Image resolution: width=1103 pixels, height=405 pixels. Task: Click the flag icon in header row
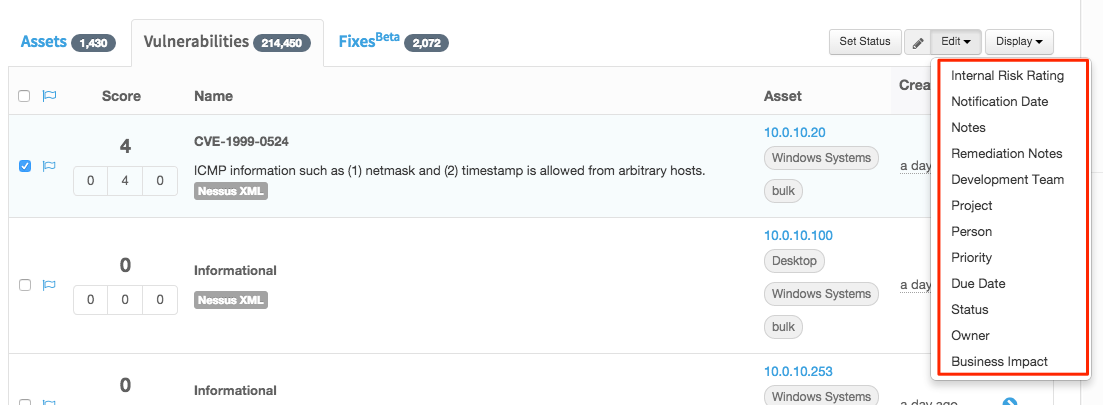point(49,96)
